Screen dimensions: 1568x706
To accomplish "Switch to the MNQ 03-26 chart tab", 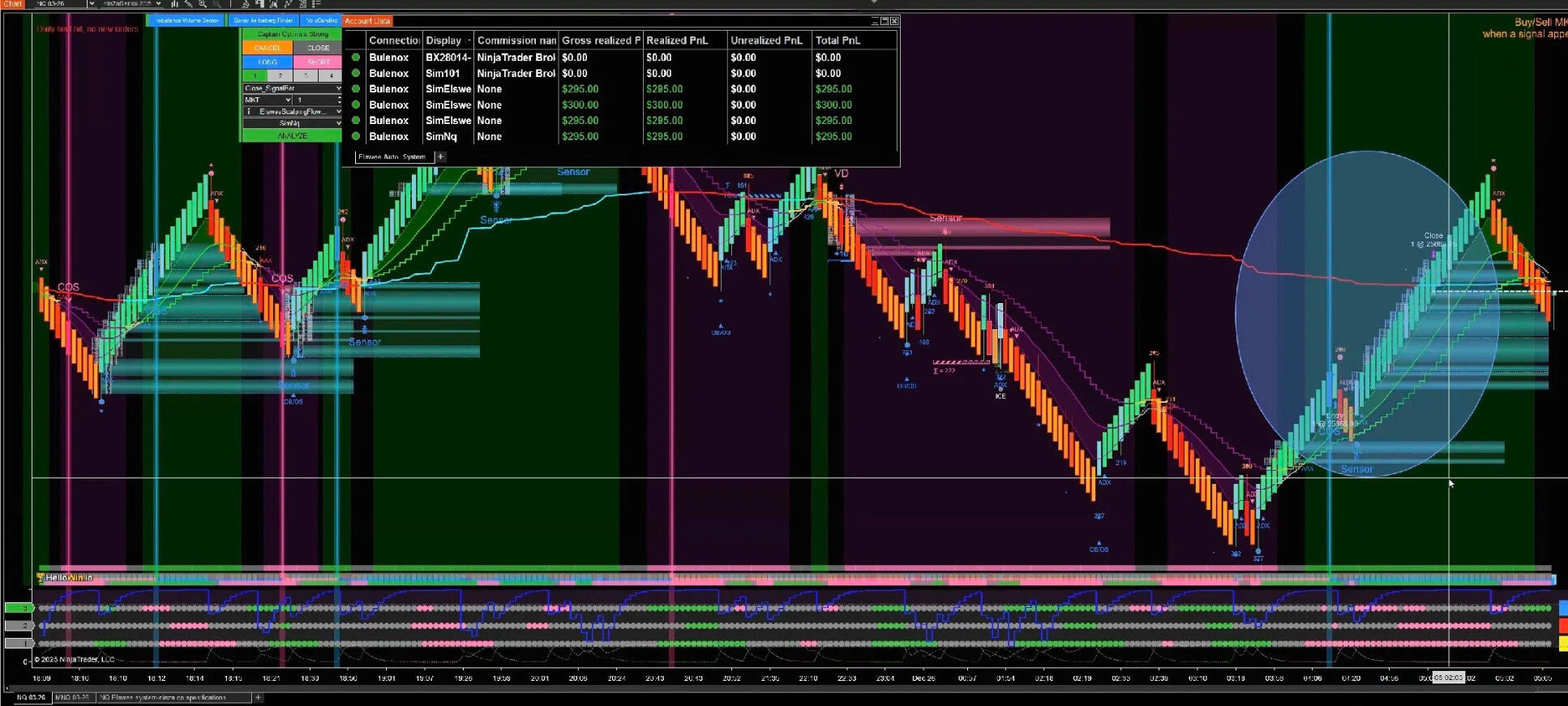I will pos(72,697).
